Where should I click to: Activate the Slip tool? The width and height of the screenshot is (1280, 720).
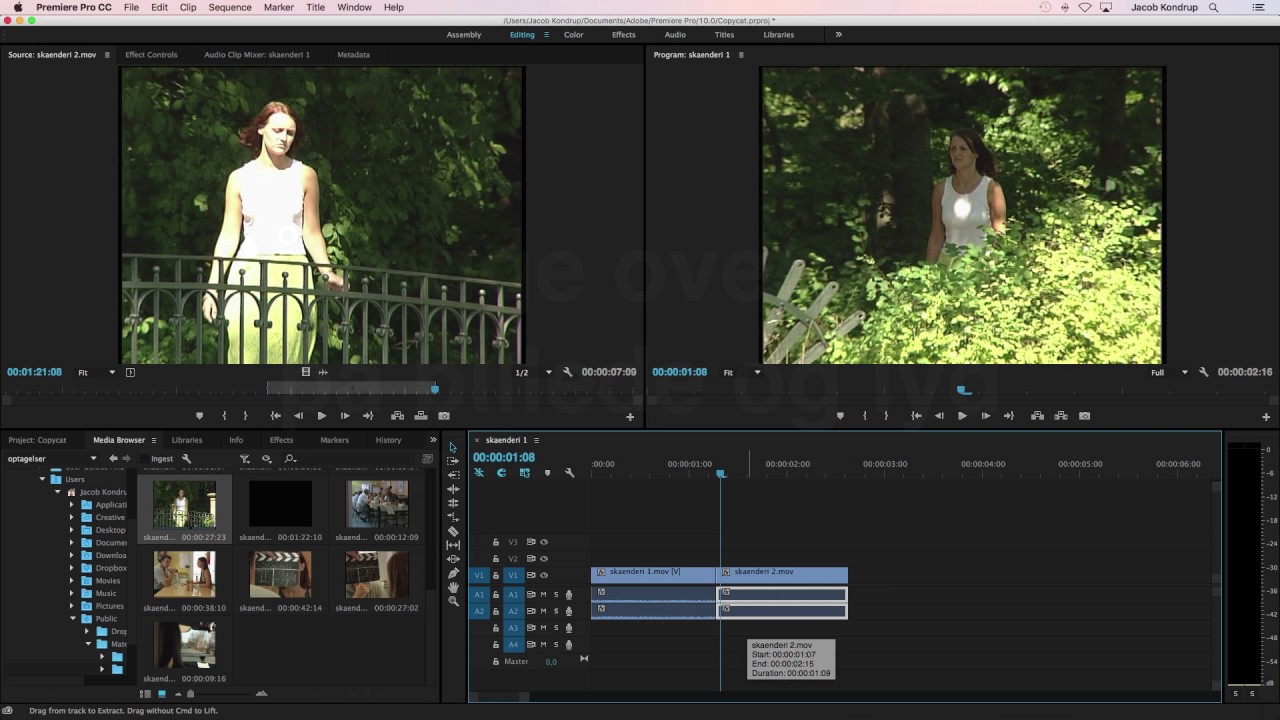click(453, 545)
